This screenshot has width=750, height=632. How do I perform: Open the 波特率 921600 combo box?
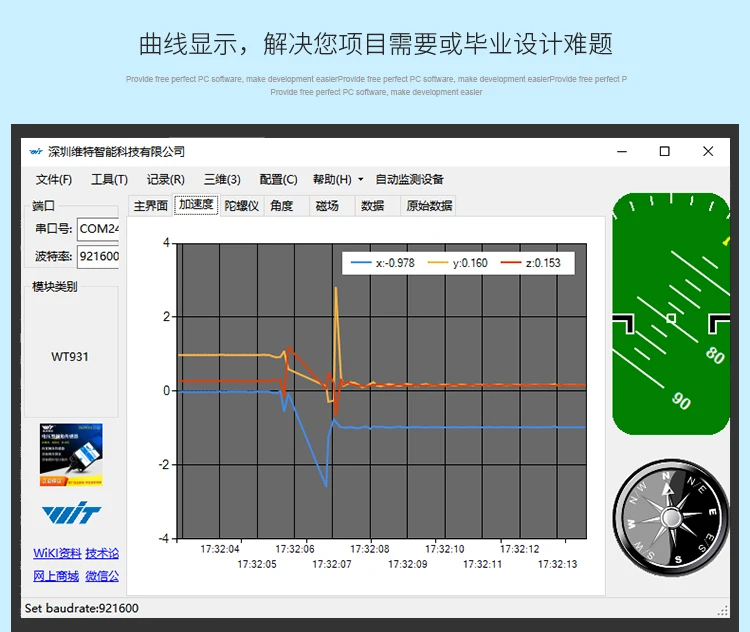(98, 256)
